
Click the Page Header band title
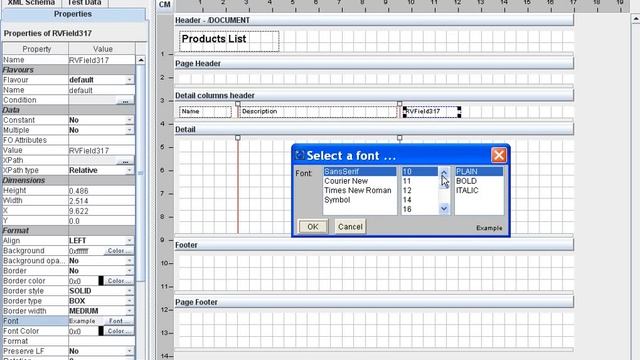point(198,64)
